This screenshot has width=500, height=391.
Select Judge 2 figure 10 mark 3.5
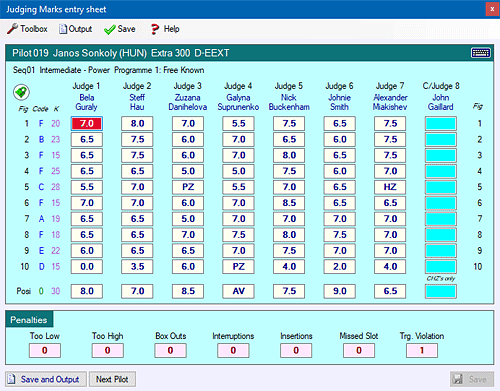tap(137, 267)
